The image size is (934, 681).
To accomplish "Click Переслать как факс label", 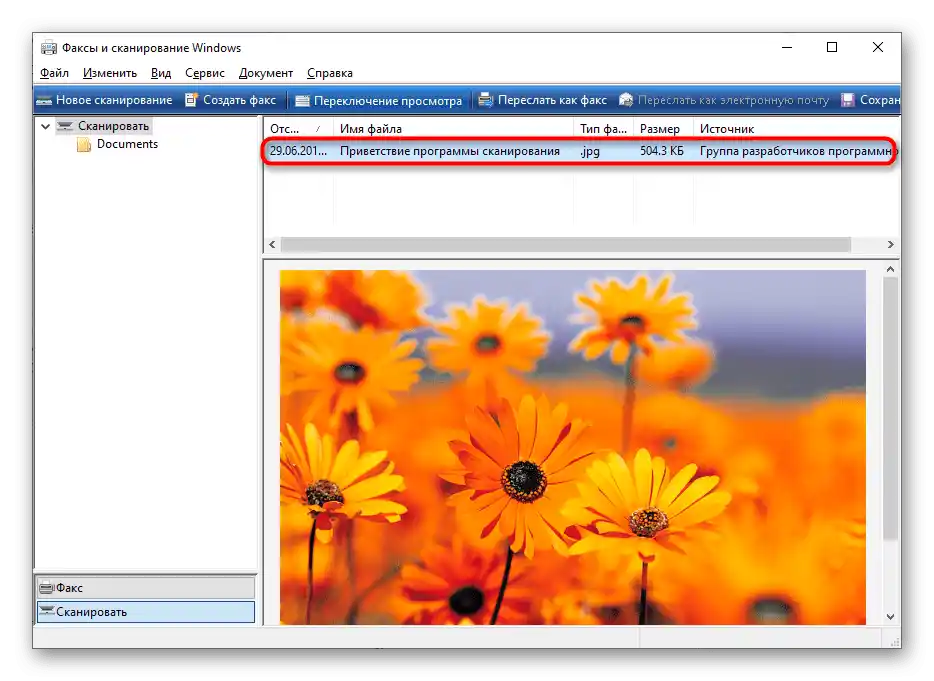I will click(x=552, y=100).
